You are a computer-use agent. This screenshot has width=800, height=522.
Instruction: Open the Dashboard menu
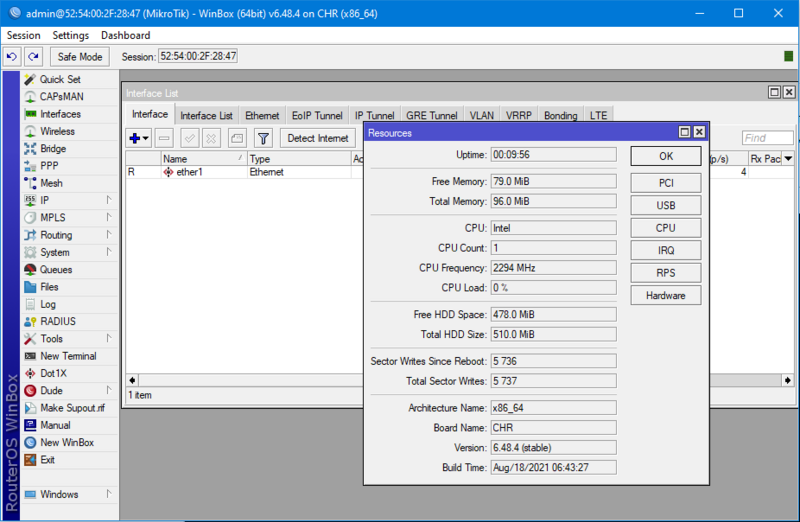pos(126,35)
